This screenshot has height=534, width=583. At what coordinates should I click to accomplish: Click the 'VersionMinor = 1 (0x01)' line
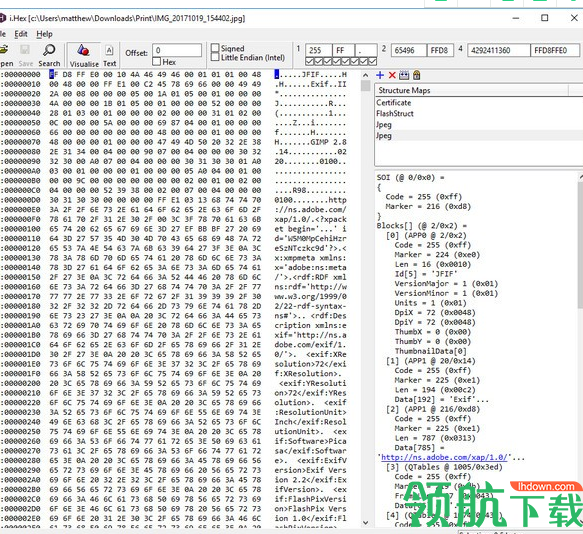point(446,293)
